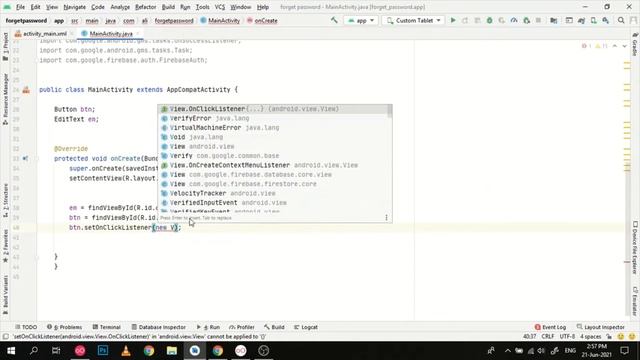
Task: Select VelocityTracker completion suggestion
Action: [273, 193]
